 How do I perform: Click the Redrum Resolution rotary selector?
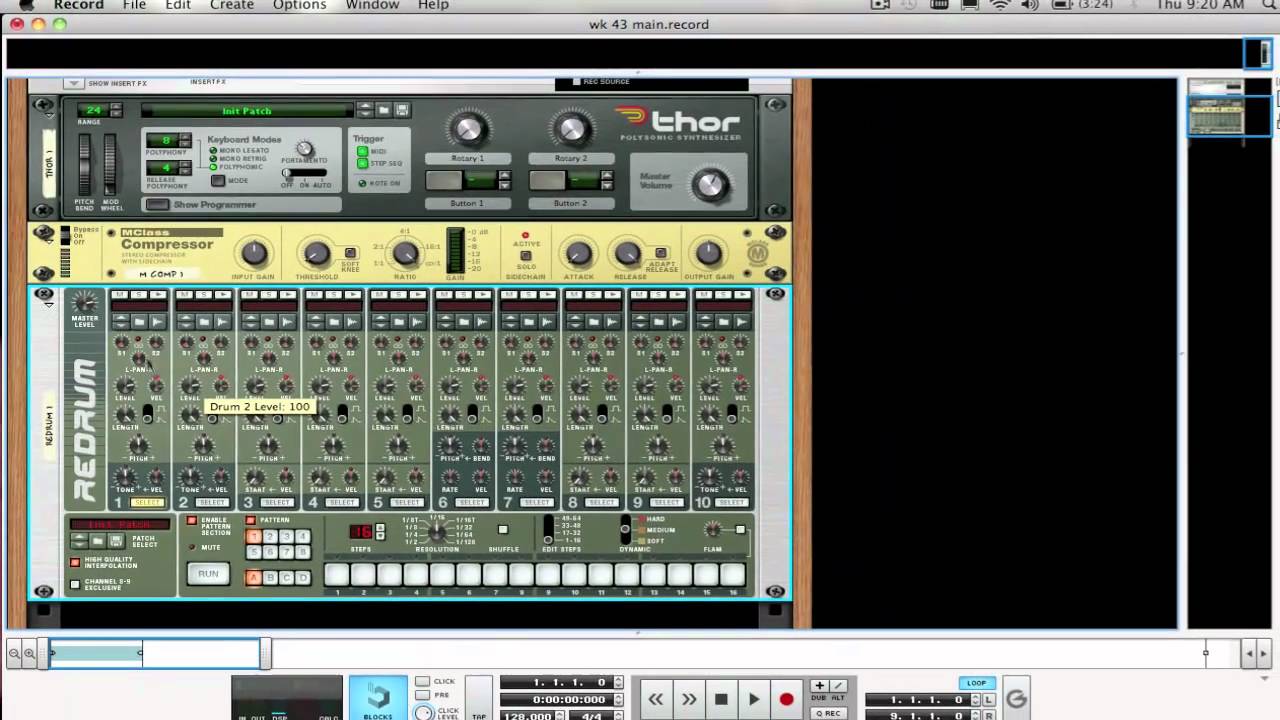pos(438,531)
